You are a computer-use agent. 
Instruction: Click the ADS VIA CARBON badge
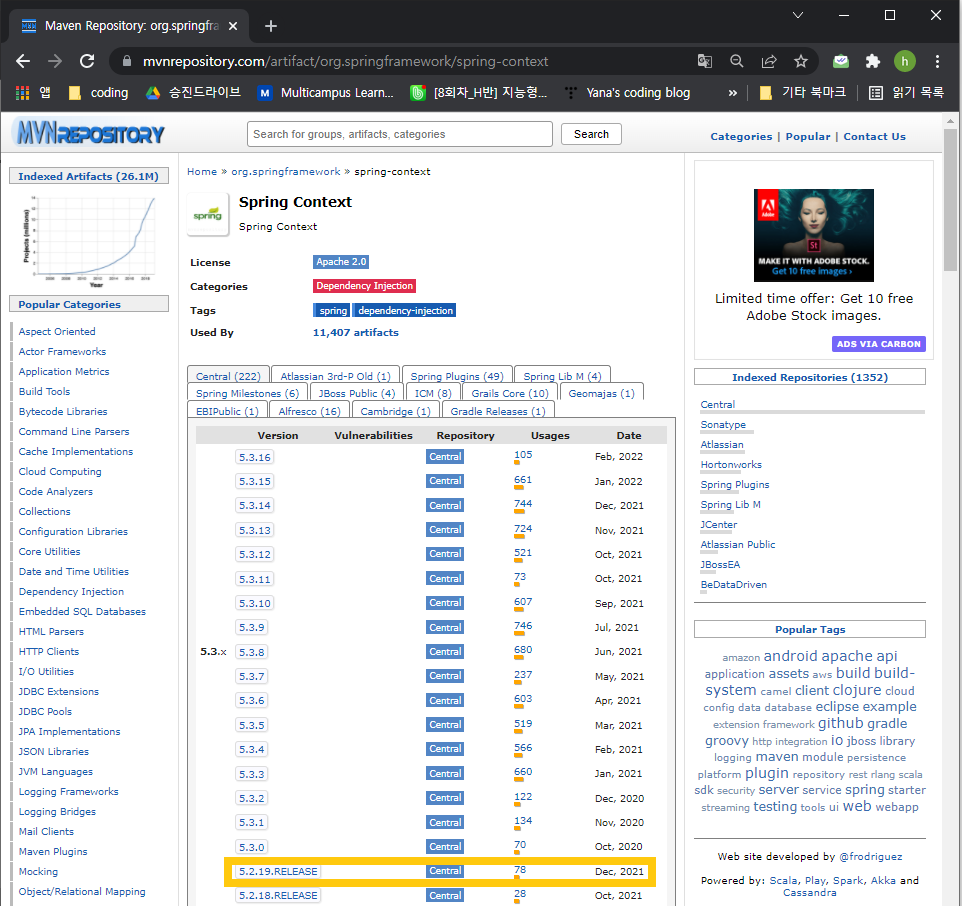[879, 344]
